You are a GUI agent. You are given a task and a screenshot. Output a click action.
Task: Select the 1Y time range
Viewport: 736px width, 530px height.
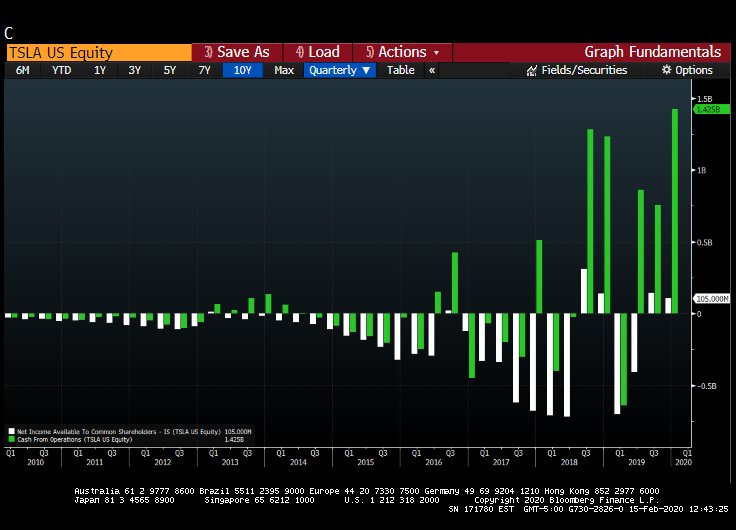click(x=100, y=70)
